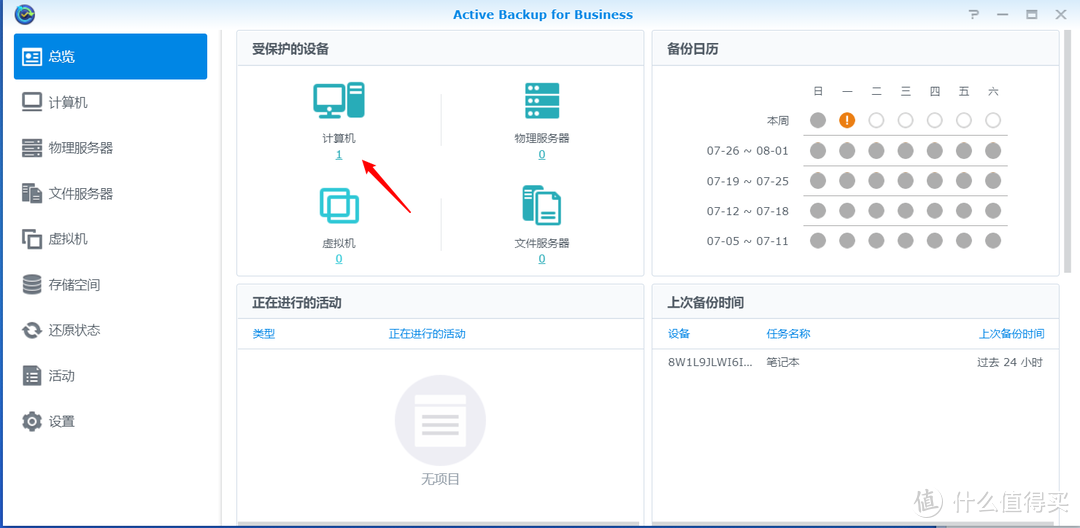This screenshot has width=1080, height=528.
Task: Open the 还原状态 sidebar section
Action: coord(110,330)
